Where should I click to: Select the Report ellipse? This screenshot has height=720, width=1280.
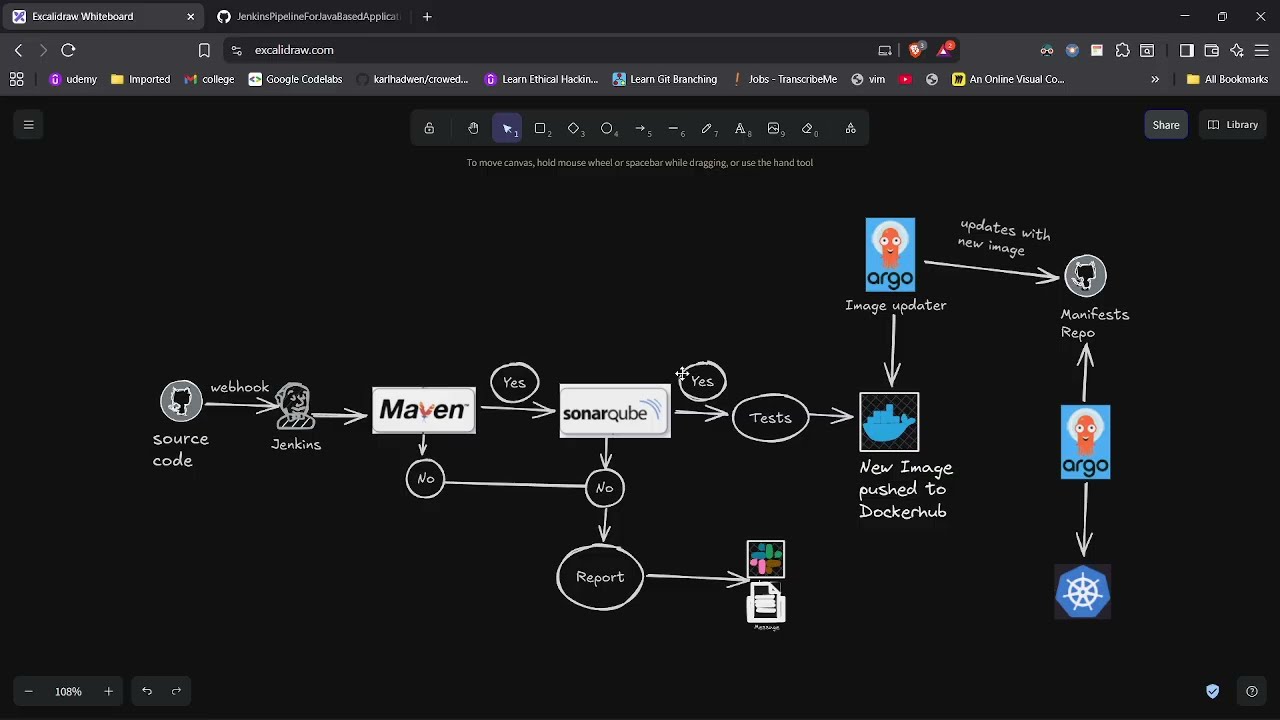tap(600, 577)
